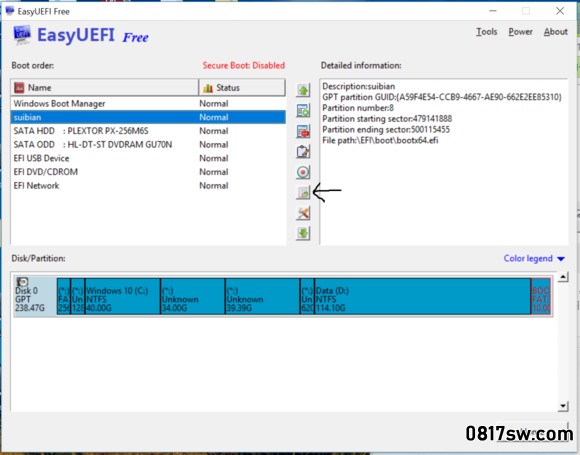Select EFI USB Device entry
This screenshot has width=580, height=455.
pos(148,158)
